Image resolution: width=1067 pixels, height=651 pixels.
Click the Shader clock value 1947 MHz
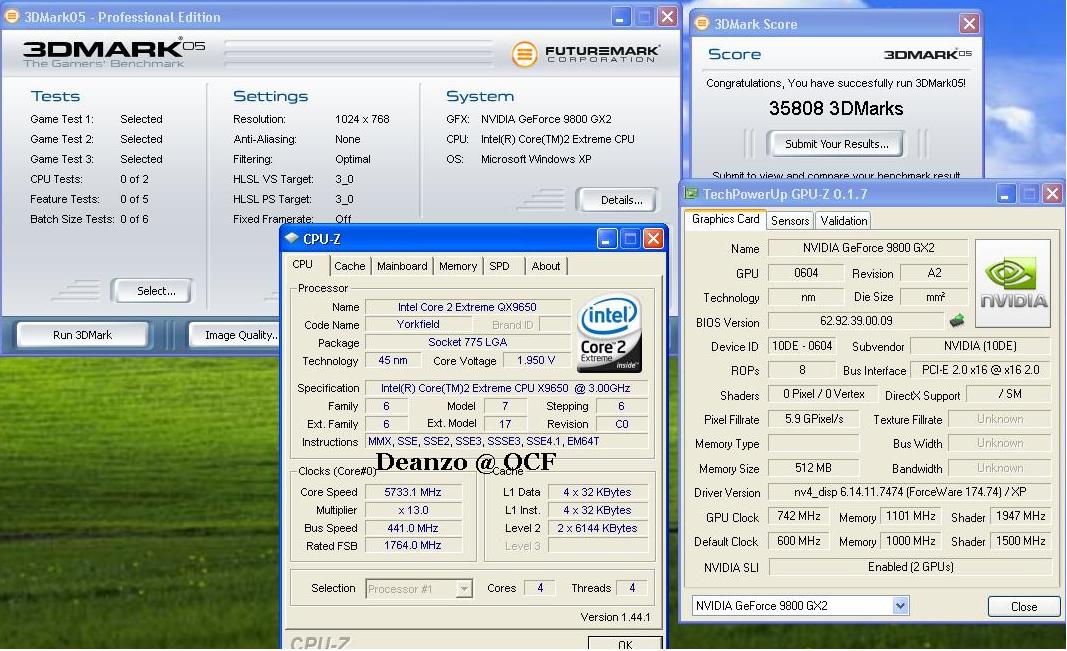(1021, 516)
